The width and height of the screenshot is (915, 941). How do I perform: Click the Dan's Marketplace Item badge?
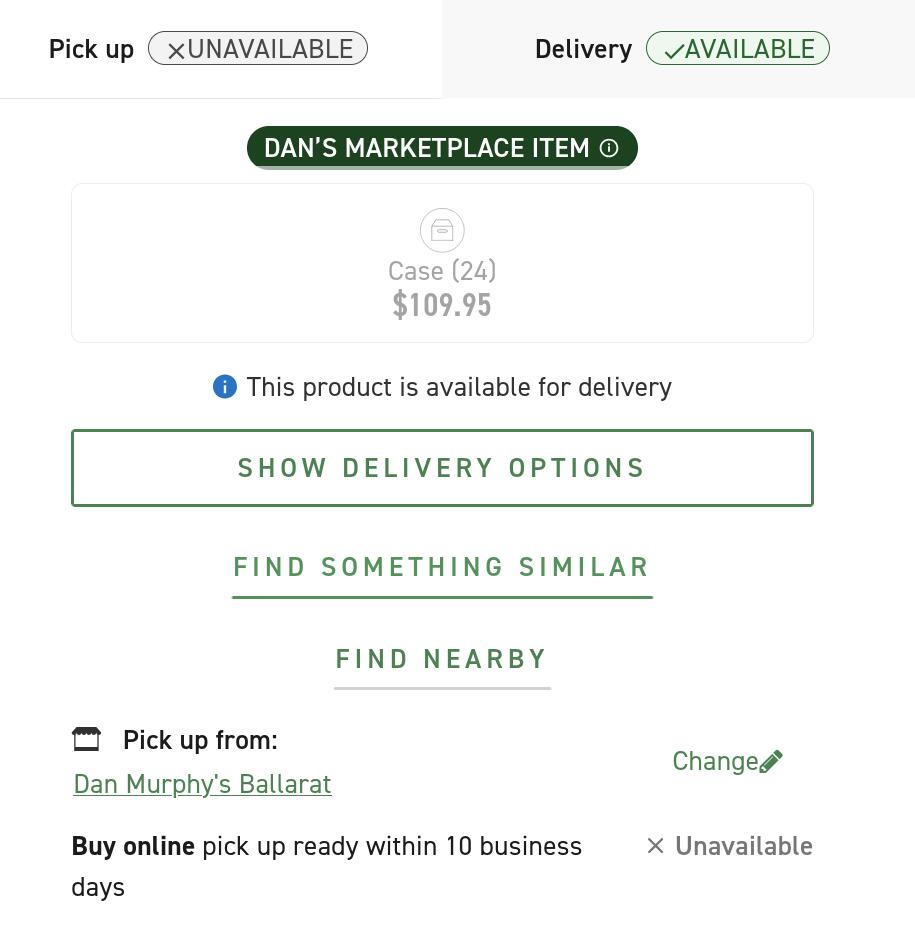[x=427, y=148]
